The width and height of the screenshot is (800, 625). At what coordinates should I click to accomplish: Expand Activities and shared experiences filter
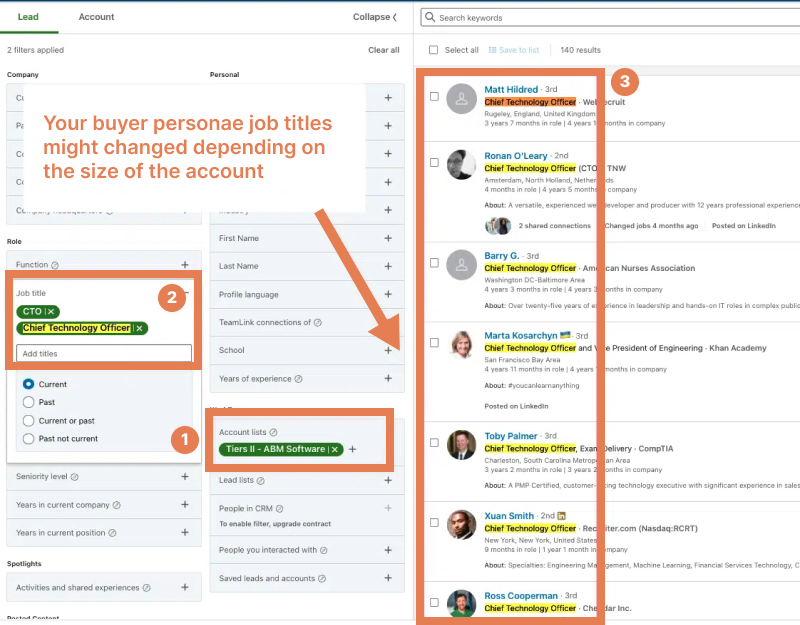(x=185, y=587)
